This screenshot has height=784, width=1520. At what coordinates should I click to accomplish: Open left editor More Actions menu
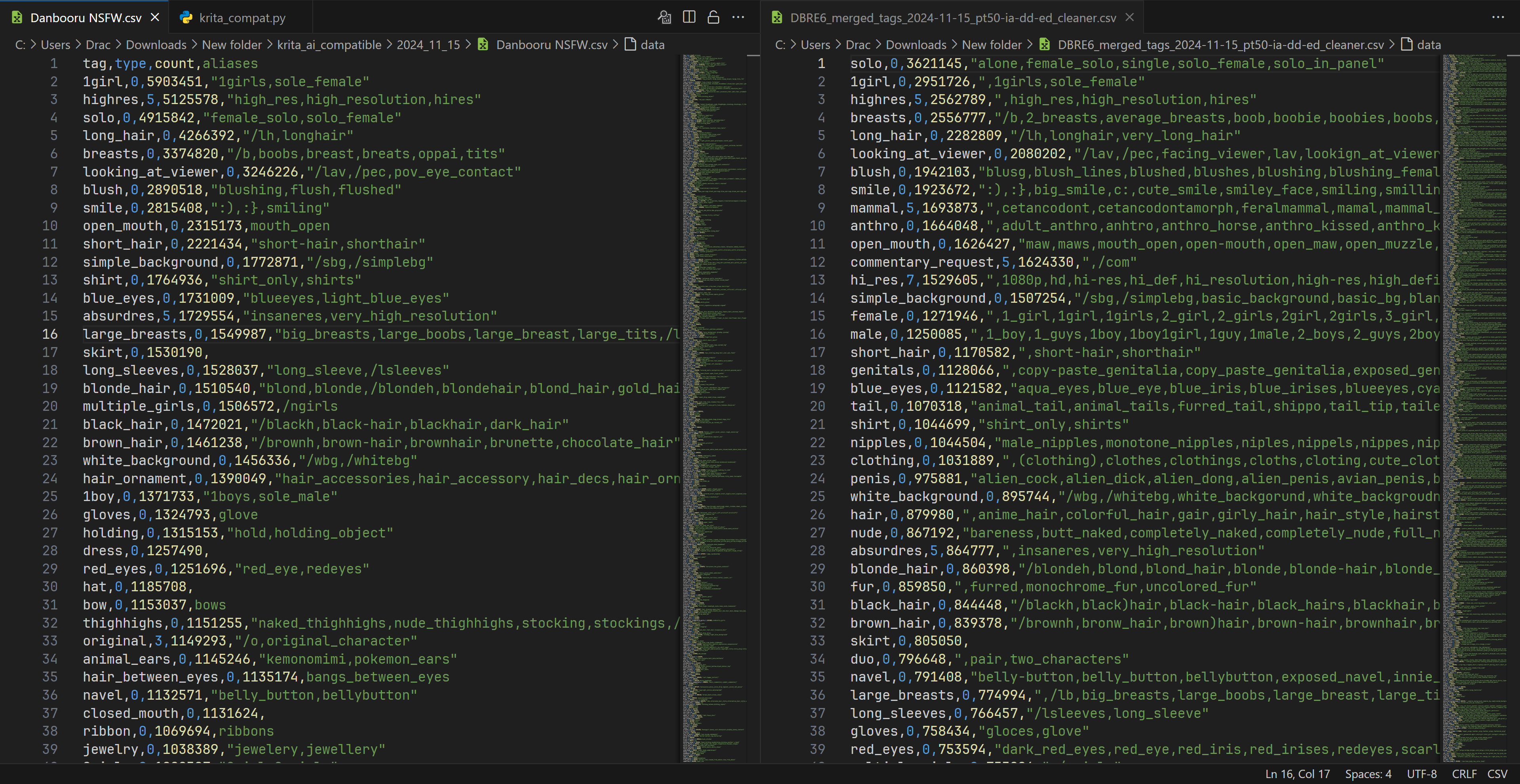737,17
